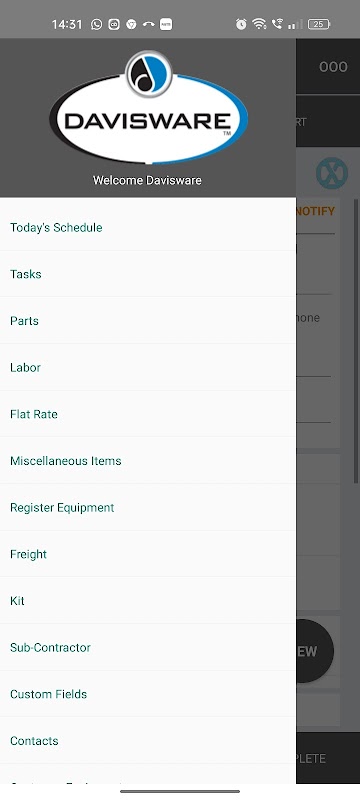
Task: Tap the Wi-Fi status icon
Action: click(260, 24)
